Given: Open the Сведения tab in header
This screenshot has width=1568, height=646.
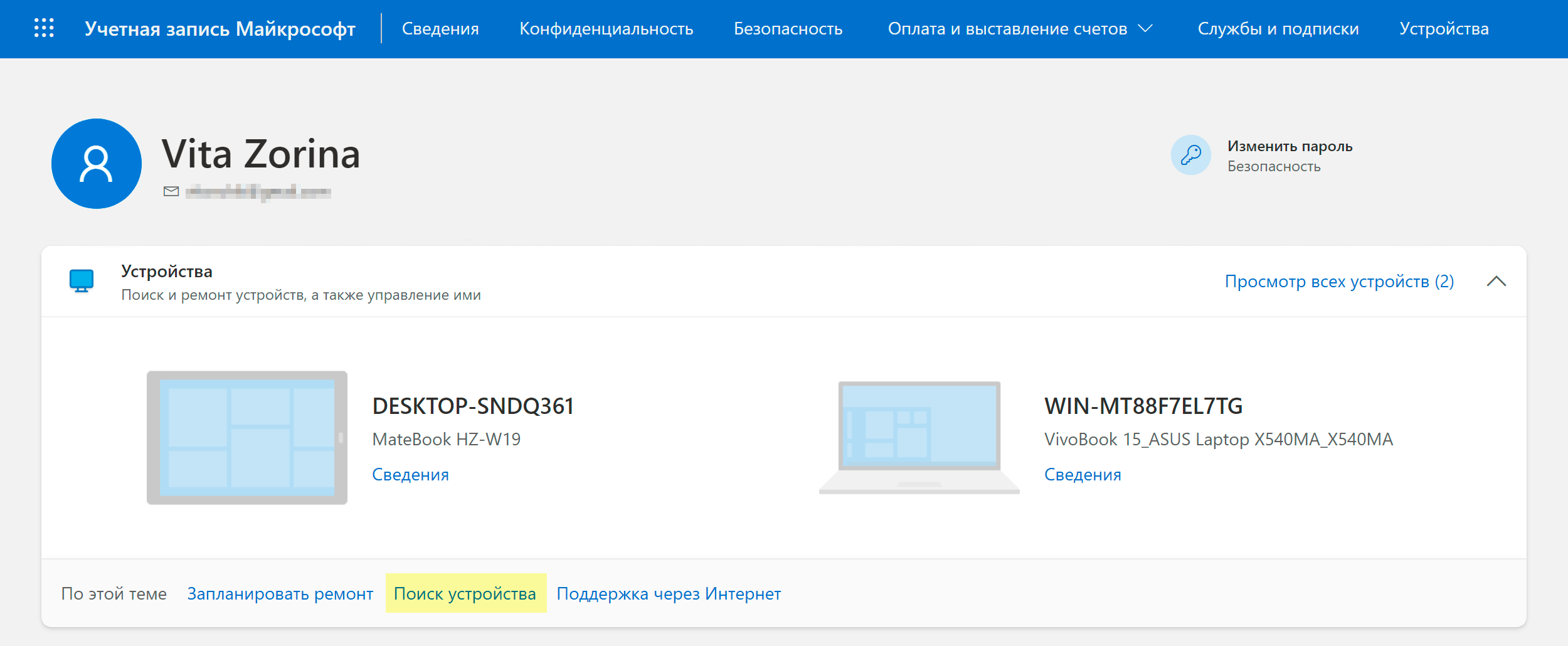Looking at the screenshot, I should point(440,29).
